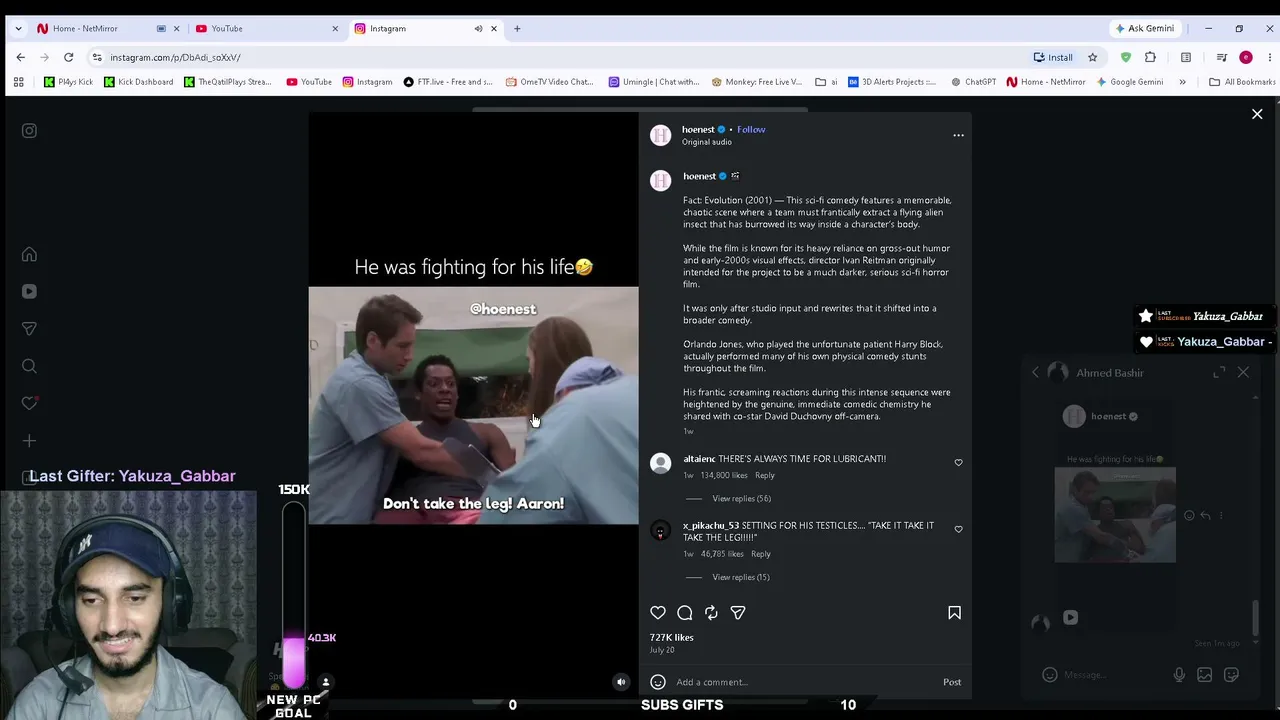Open the Kick Dashboard bookmark

click(139, 82)
